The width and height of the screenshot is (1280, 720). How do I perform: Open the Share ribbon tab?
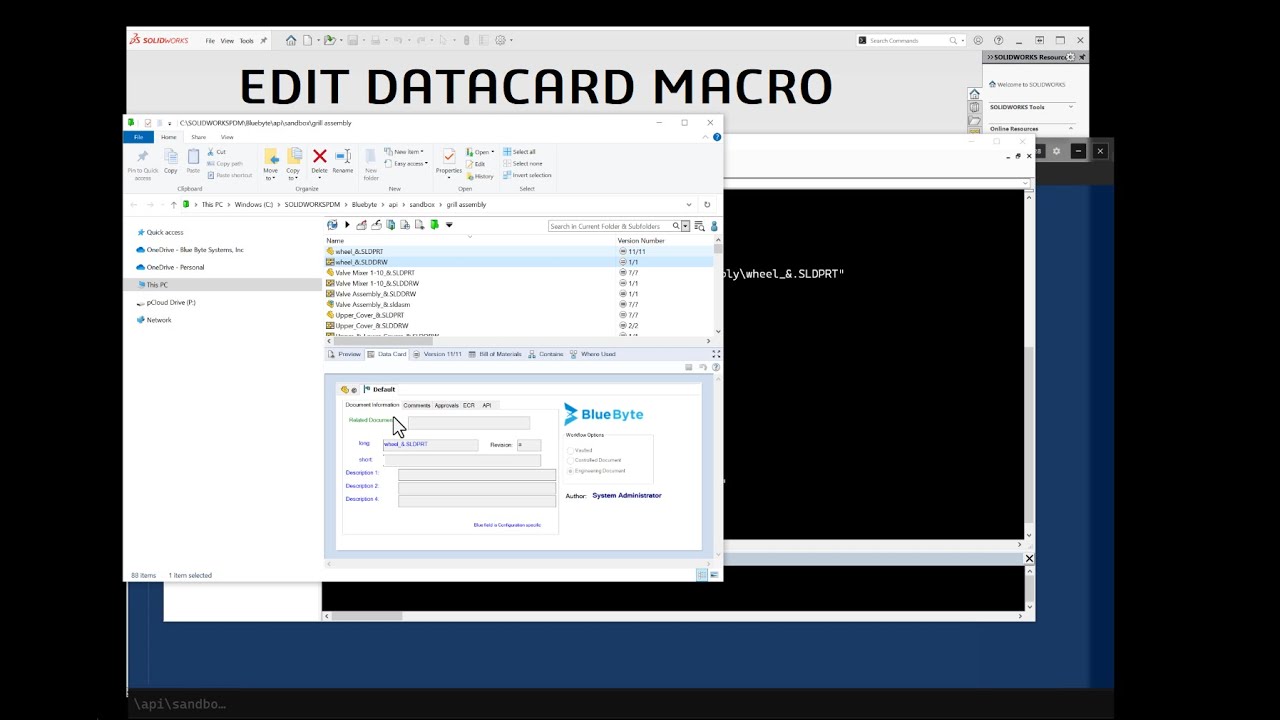[x=199, y=137]
